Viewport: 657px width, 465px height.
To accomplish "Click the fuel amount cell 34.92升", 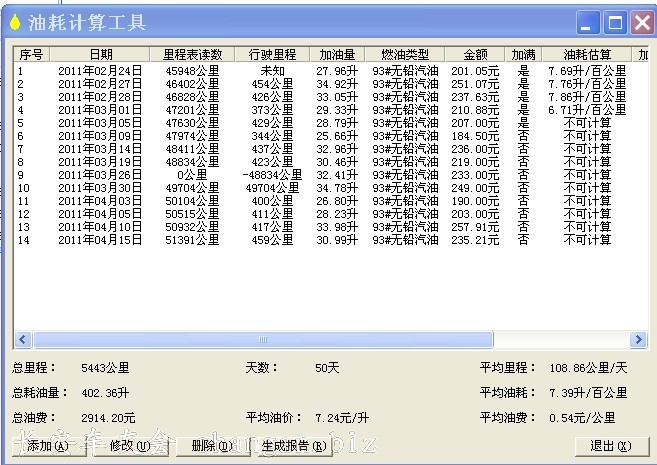I will coord(337,84).
